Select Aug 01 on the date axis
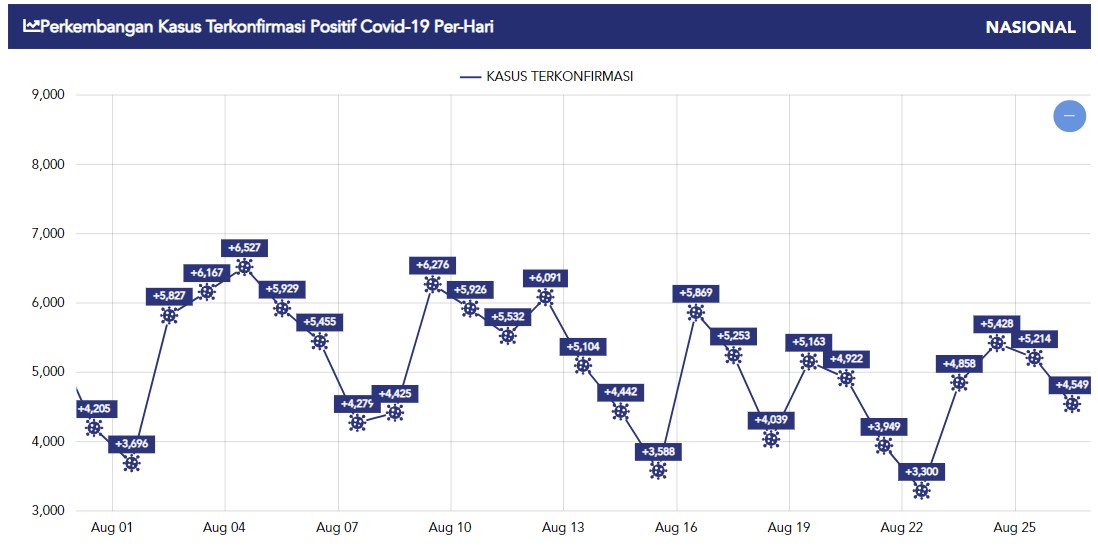 [112, 528]
